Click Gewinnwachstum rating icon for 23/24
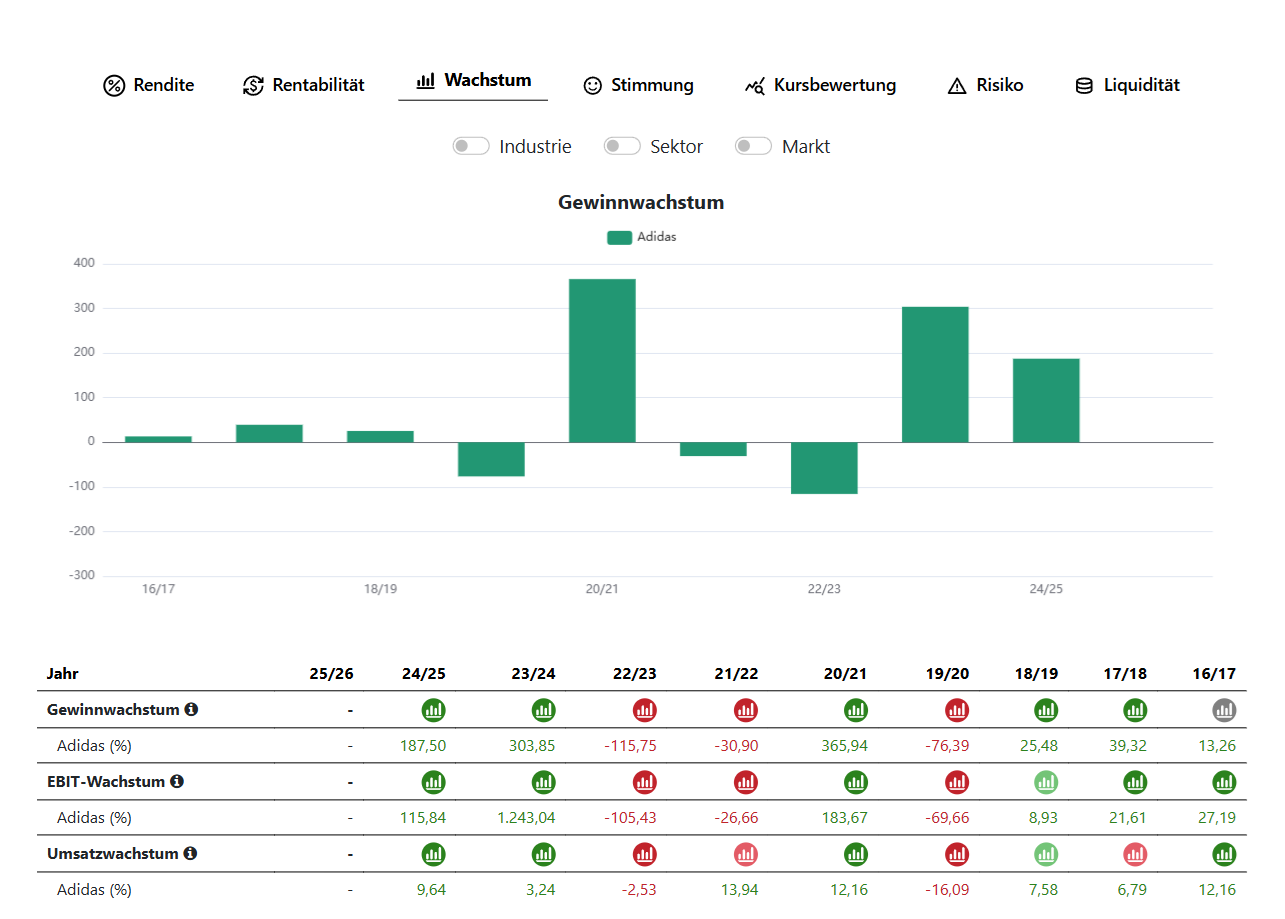This screenshot has width=1285, height=919. click(544, 710)
